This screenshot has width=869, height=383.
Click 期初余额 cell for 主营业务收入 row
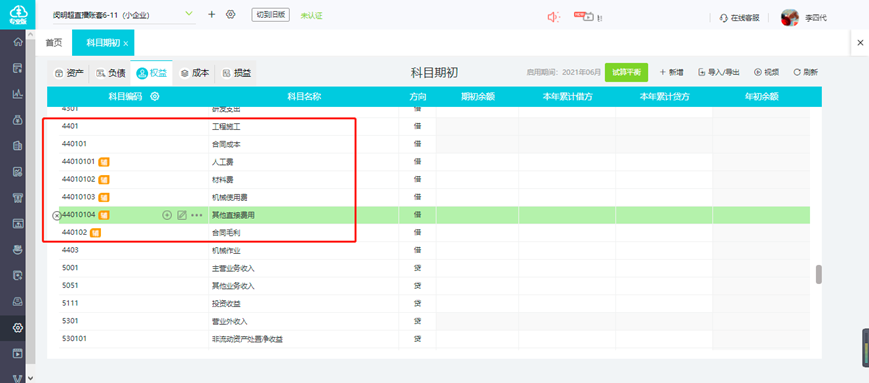[477, 268]
